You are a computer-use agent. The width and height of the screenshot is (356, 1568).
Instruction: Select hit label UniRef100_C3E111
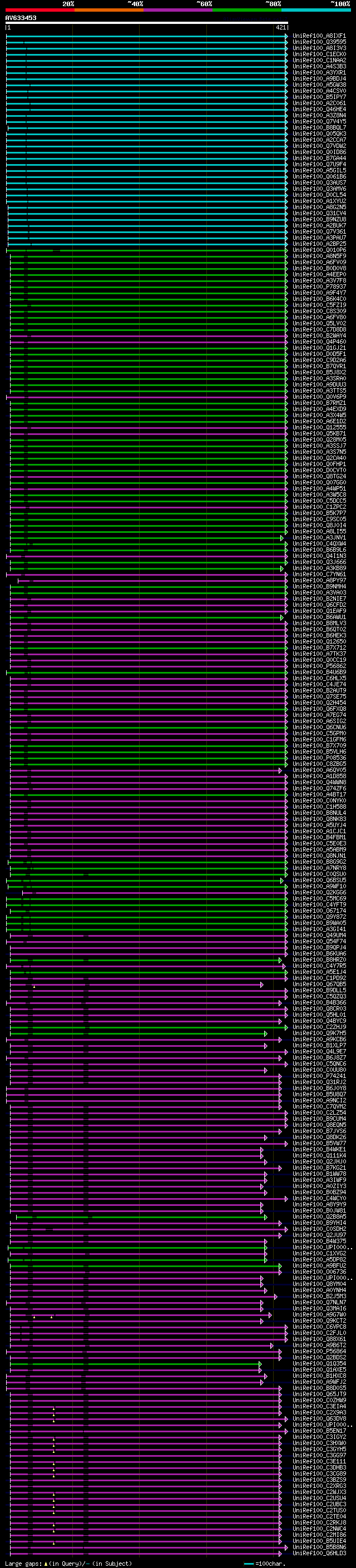click(319, 1461)
